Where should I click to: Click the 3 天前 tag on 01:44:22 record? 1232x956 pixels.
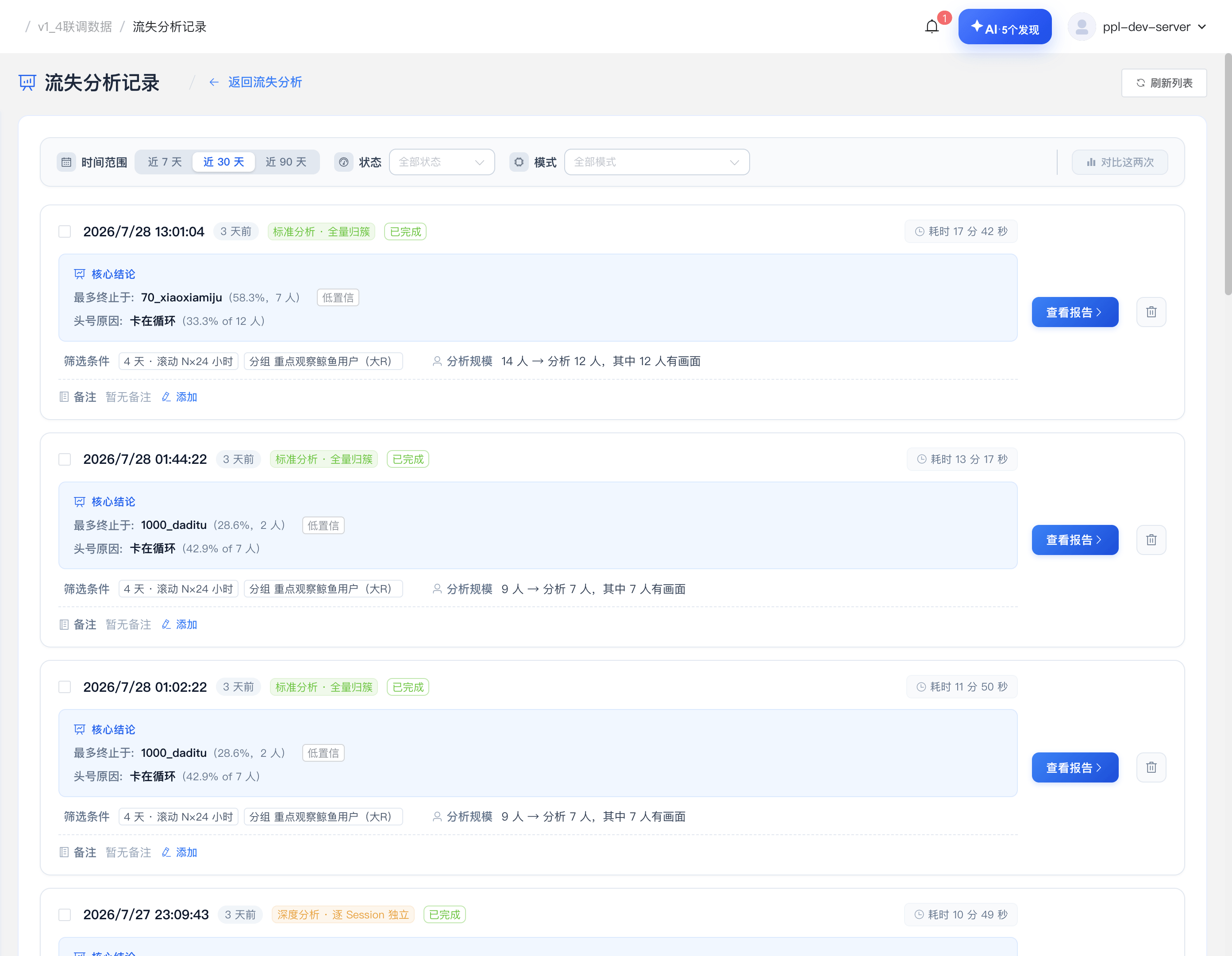(238, 459)
